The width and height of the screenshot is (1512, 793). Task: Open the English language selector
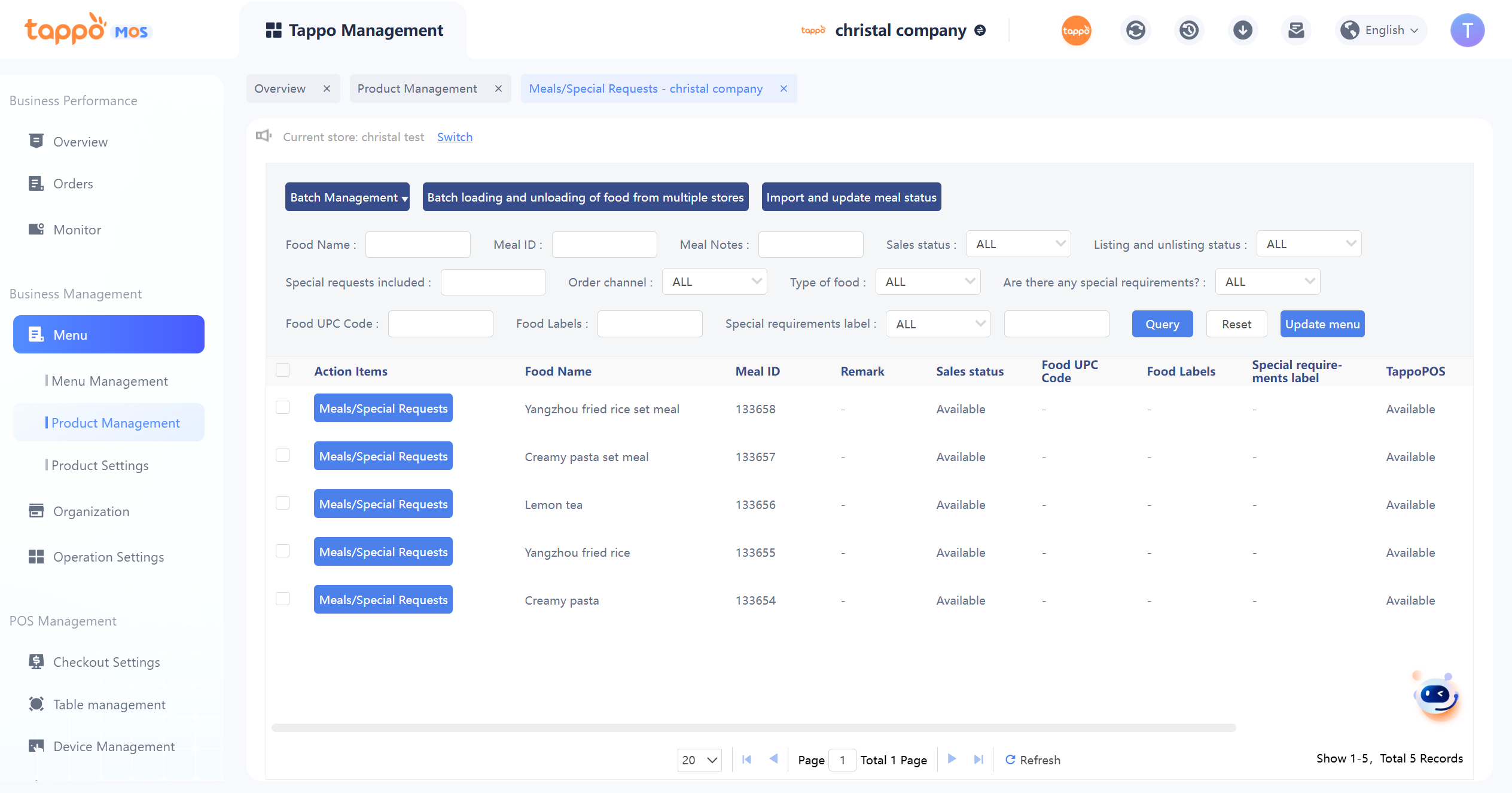pos(1381,30)
